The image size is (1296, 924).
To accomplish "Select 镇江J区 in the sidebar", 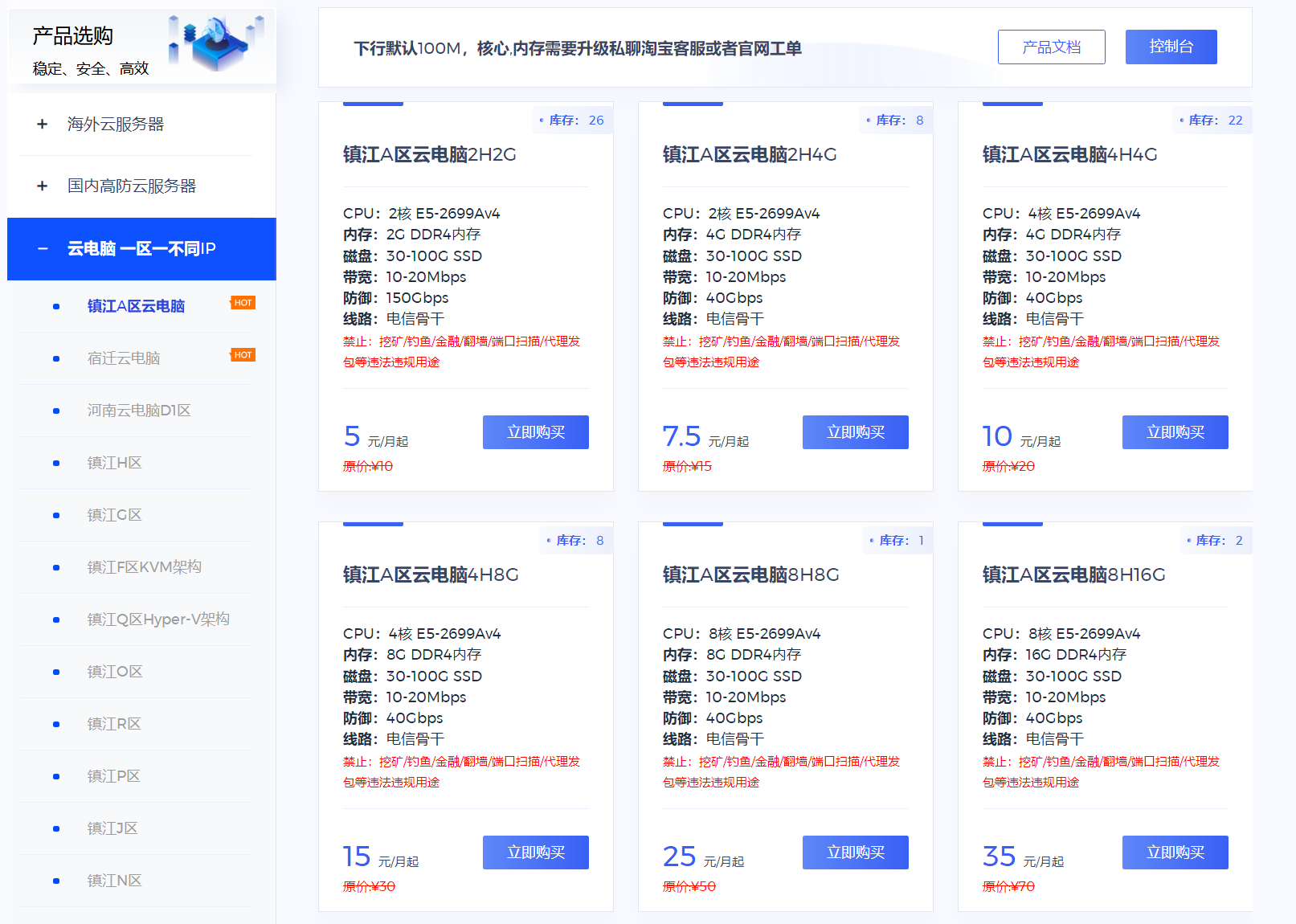I will (x=112, y=828).
